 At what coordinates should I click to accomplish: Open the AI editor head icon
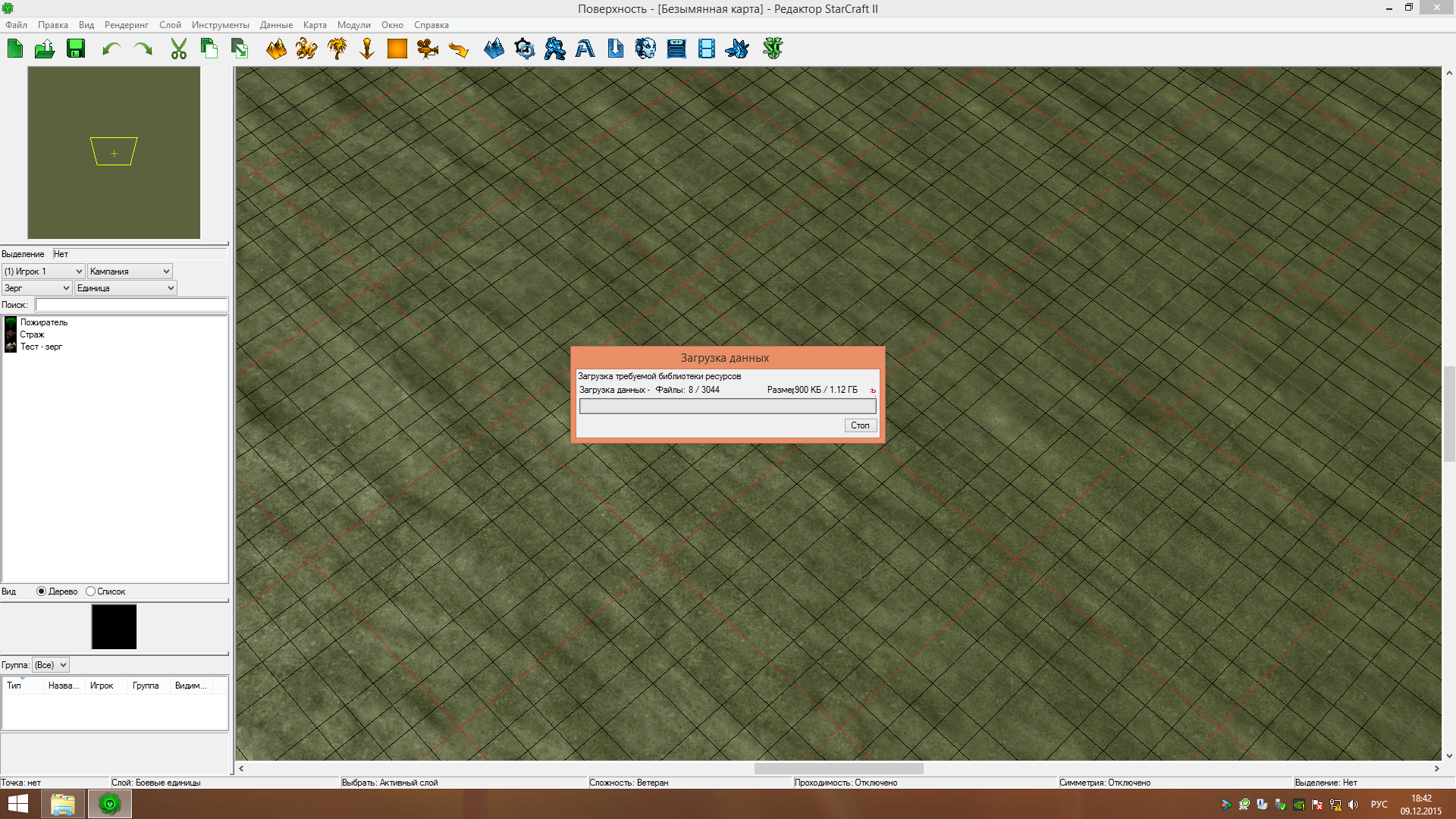pyautogui.click(x=645, y=49)
